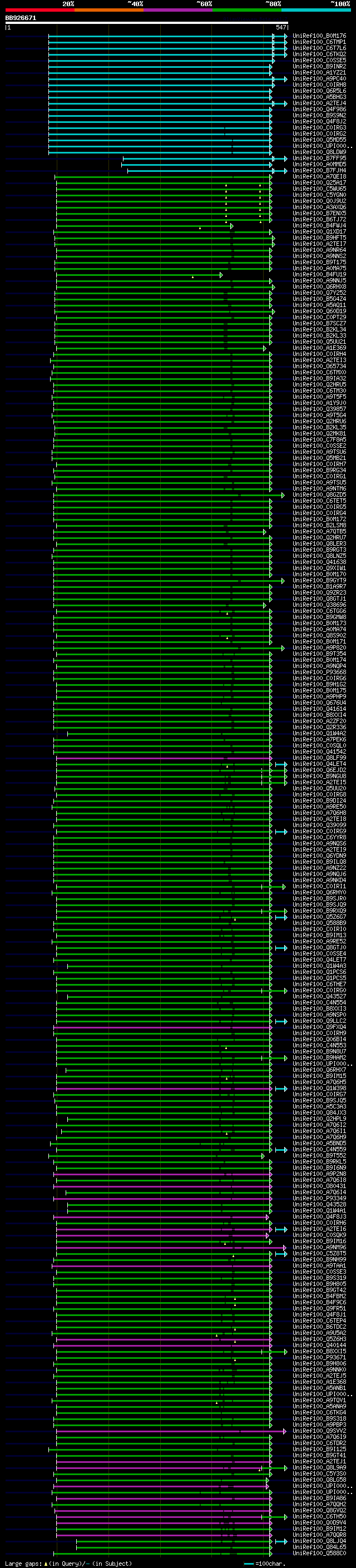This screenshot has height=1568, width=356.
Task: Choose the UniRef100_Q6EJD2 hit
Action: pos(319,770)
